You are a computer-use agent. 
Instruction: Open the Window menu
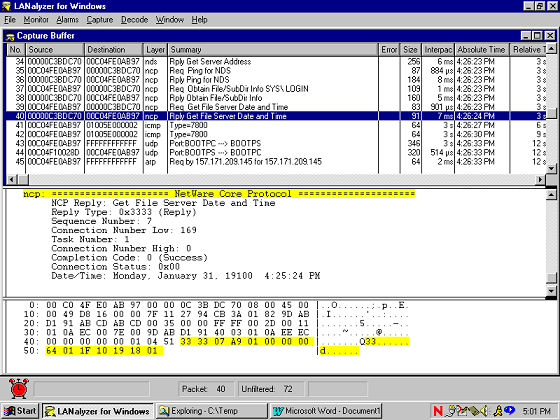tap(170, 20)
